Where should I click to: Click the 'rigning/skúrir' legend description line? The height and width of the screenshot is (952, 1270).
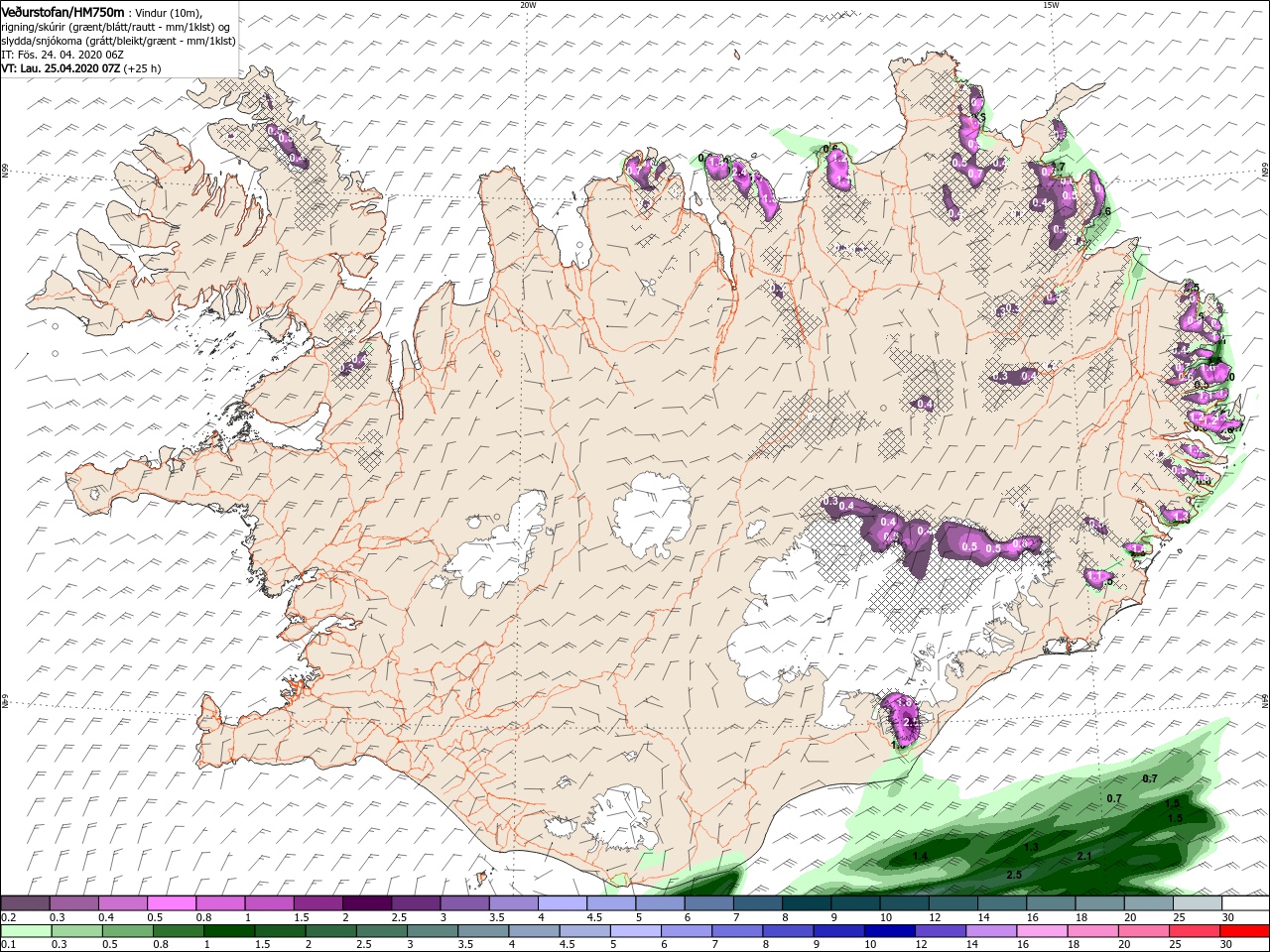pos(117,27)
